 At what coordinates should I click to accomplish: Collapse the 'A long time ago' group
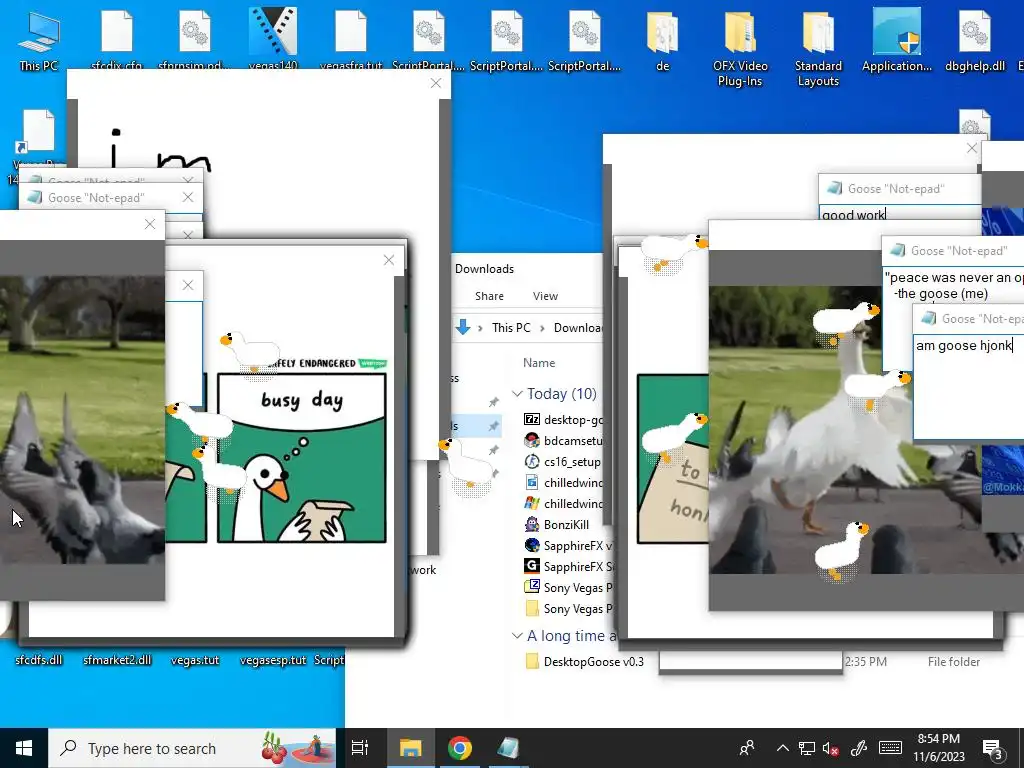[517, 635]
